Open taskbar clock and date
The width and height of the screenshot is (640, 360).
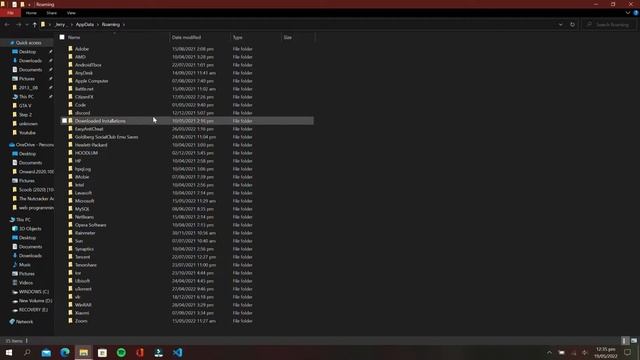click(605, 353)
